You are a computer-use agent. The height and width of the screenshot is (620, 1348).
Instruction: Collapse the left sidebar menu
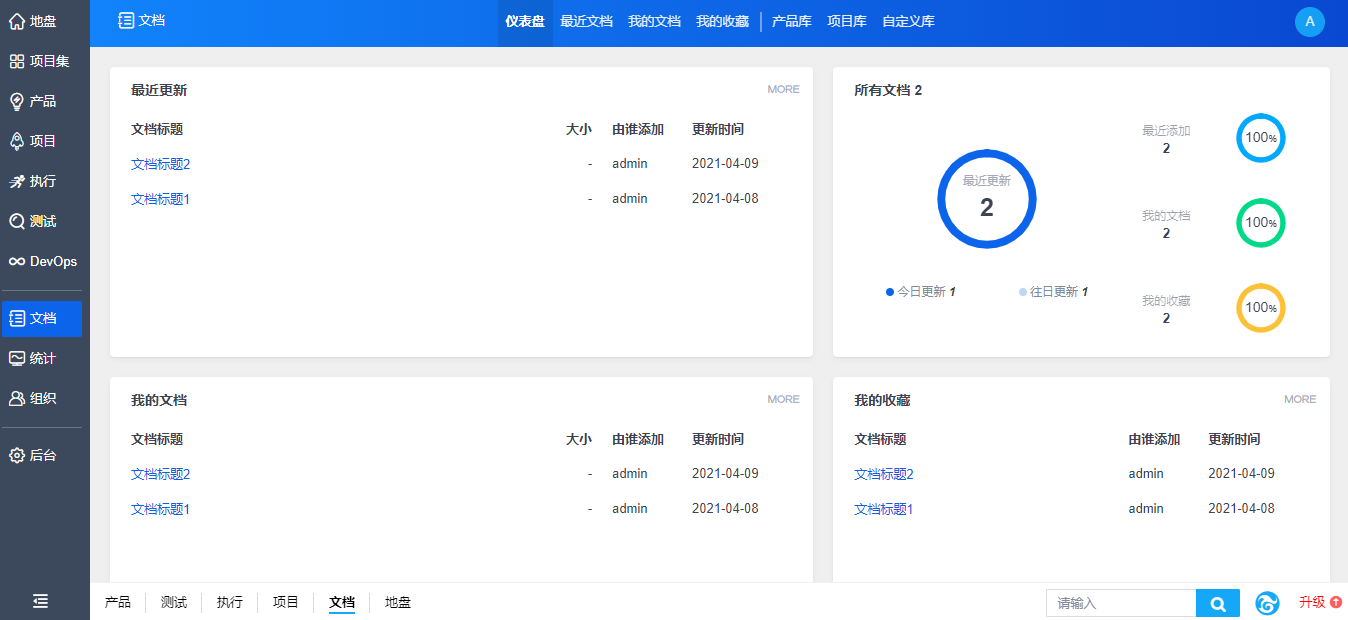[40, 601]
